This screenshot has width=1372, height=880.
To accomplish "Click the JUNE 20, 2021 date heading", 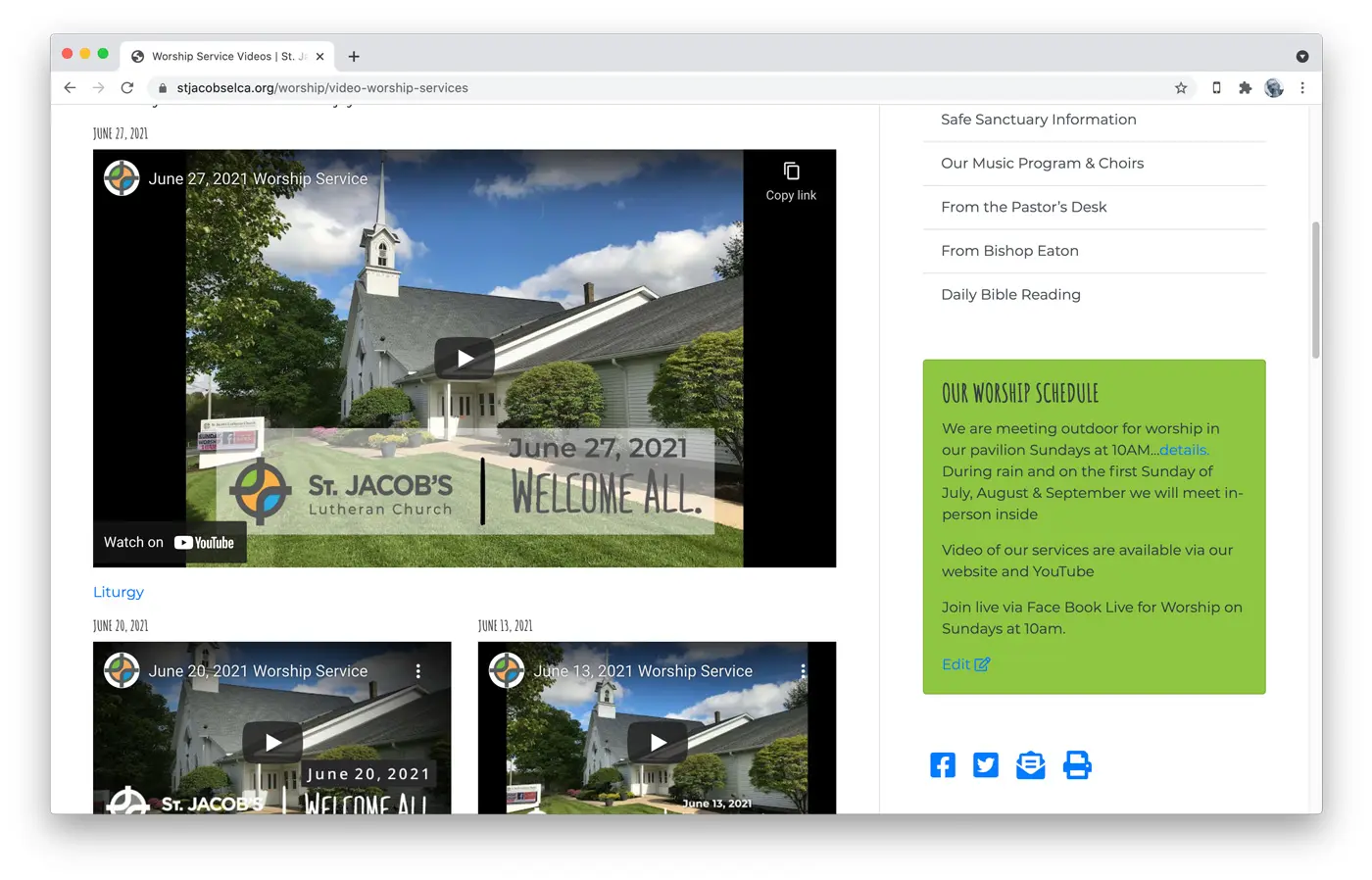I will (121, 626).
